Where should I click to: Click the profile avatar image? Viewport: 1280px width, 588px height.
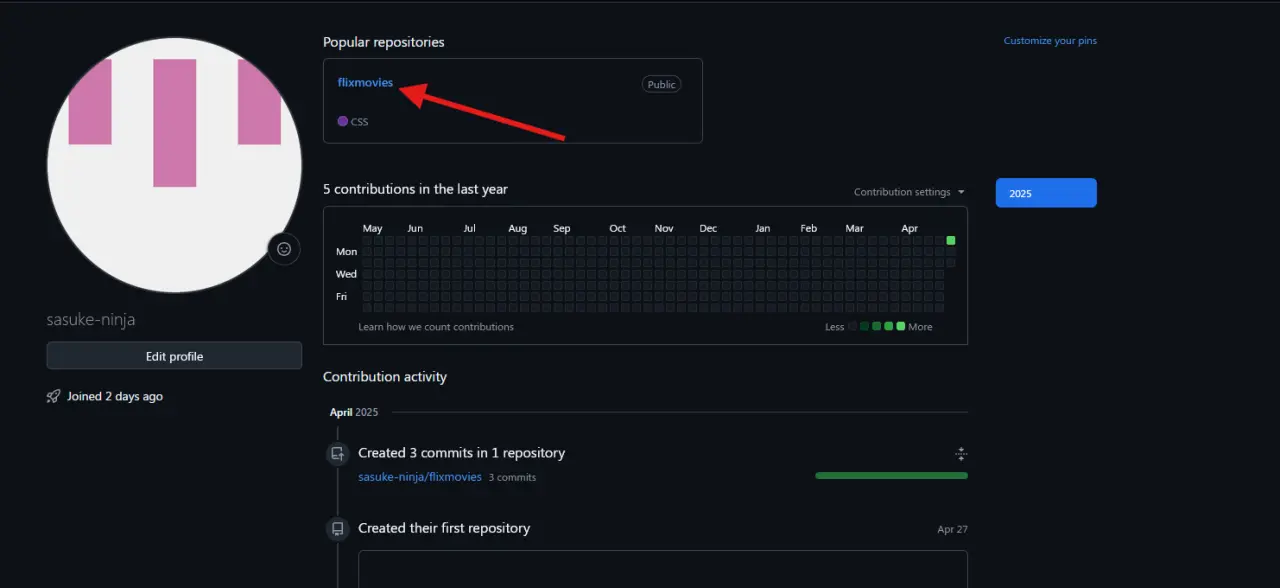tap(174, 166)
